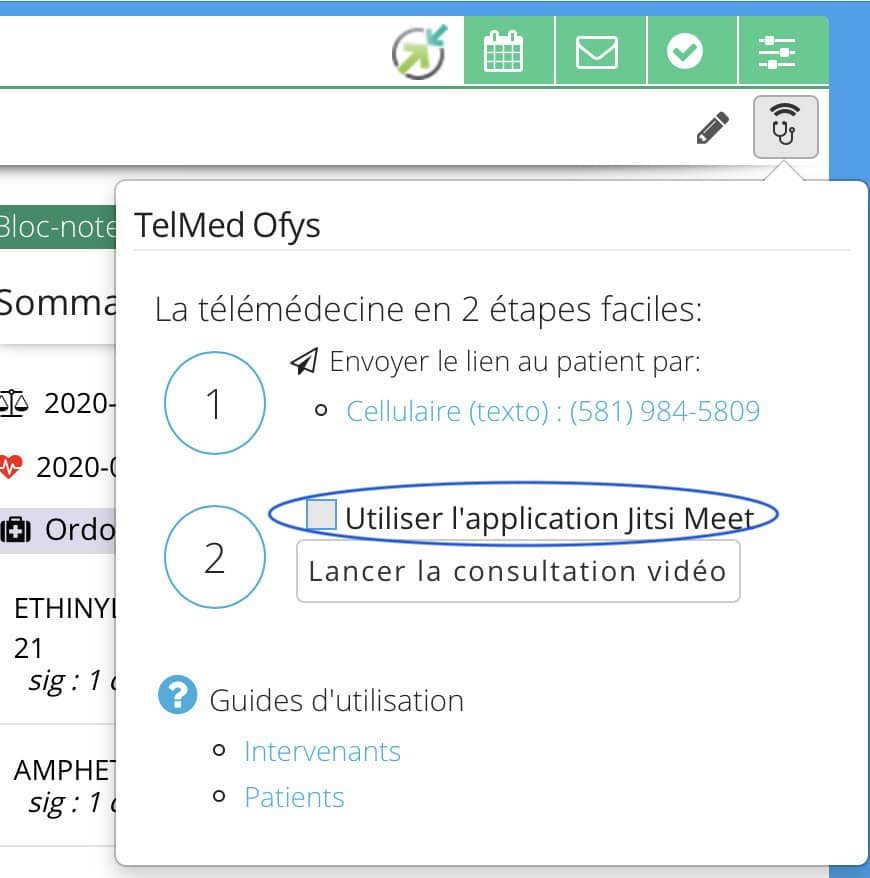
Task: Toggle the telemedicine stethoscope button
Action: point(785,127)
